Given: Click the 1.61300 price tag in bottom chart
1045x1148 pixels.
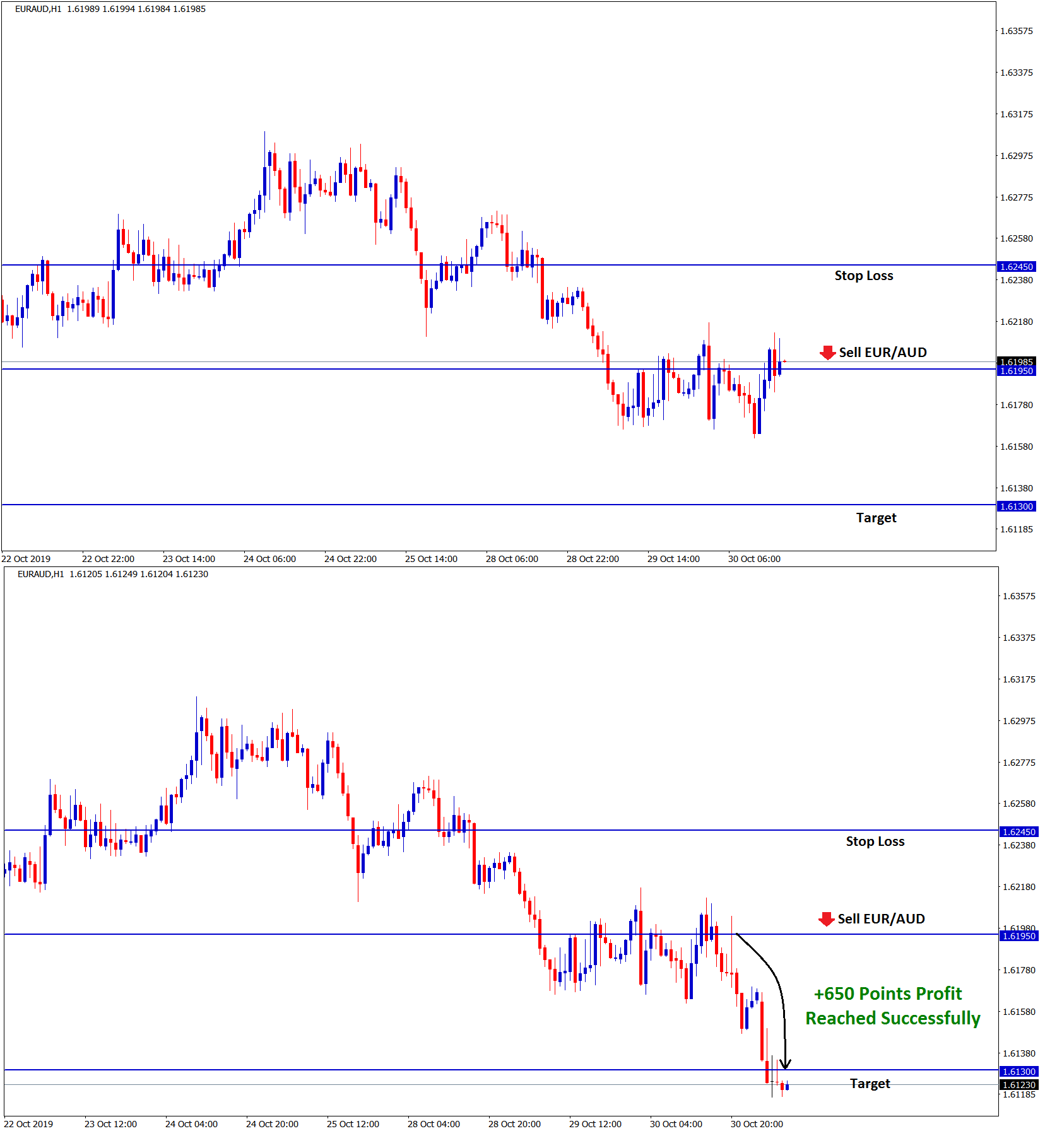Looking at the screenshot, I should pos(1018,1072).
